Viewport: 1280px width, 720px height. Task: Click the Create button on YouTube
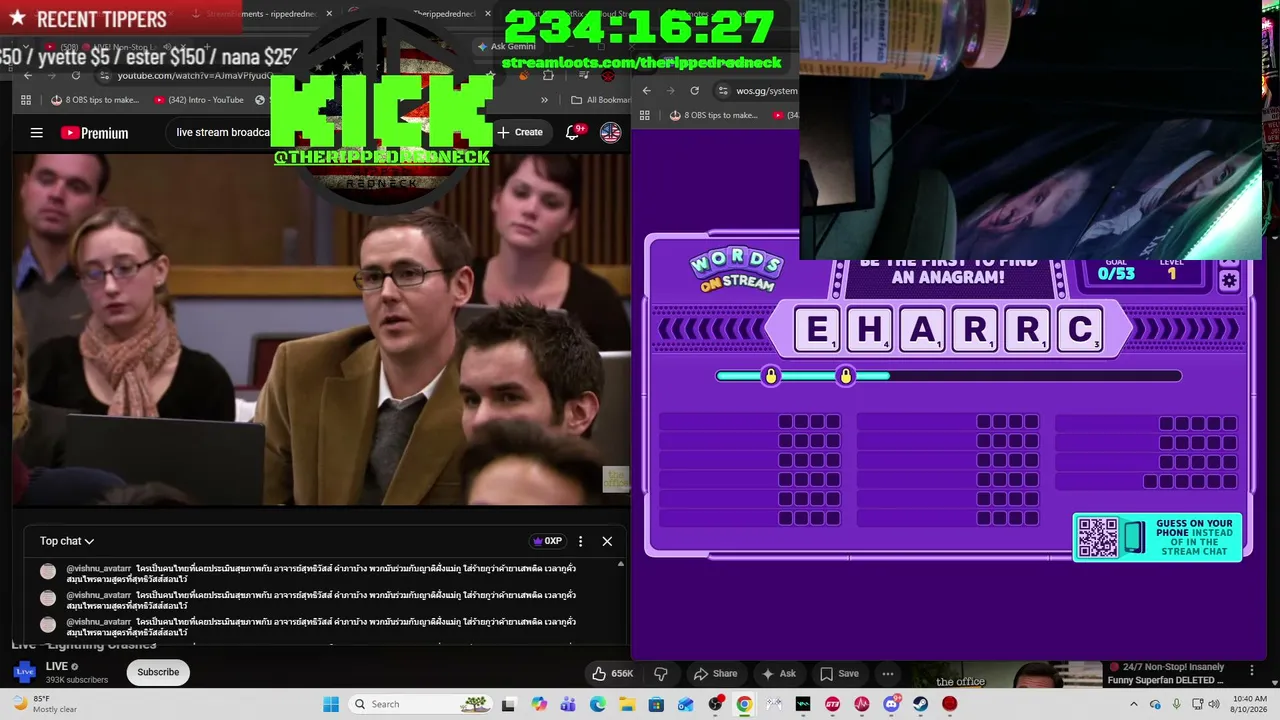click(x=520, y=132)
